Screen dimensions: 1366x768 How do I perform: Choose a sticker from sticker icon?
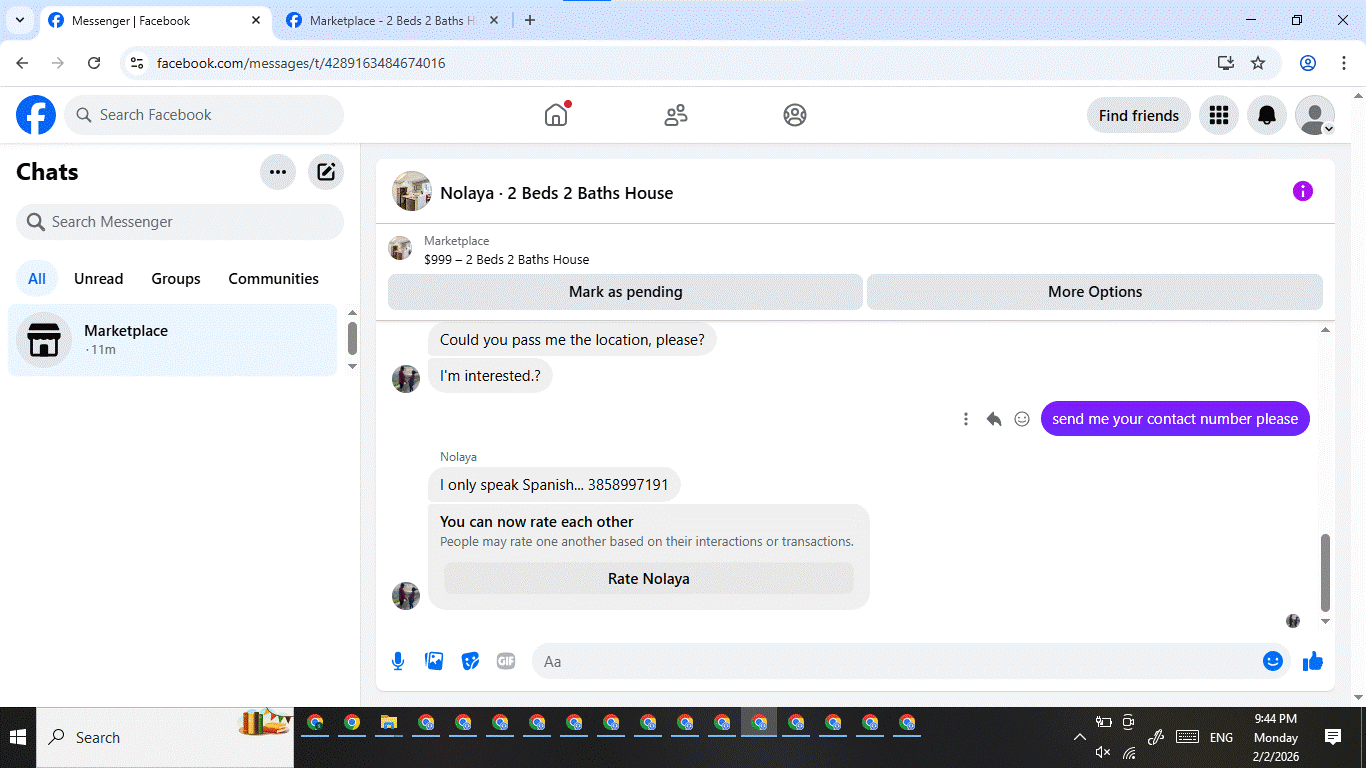470,661
